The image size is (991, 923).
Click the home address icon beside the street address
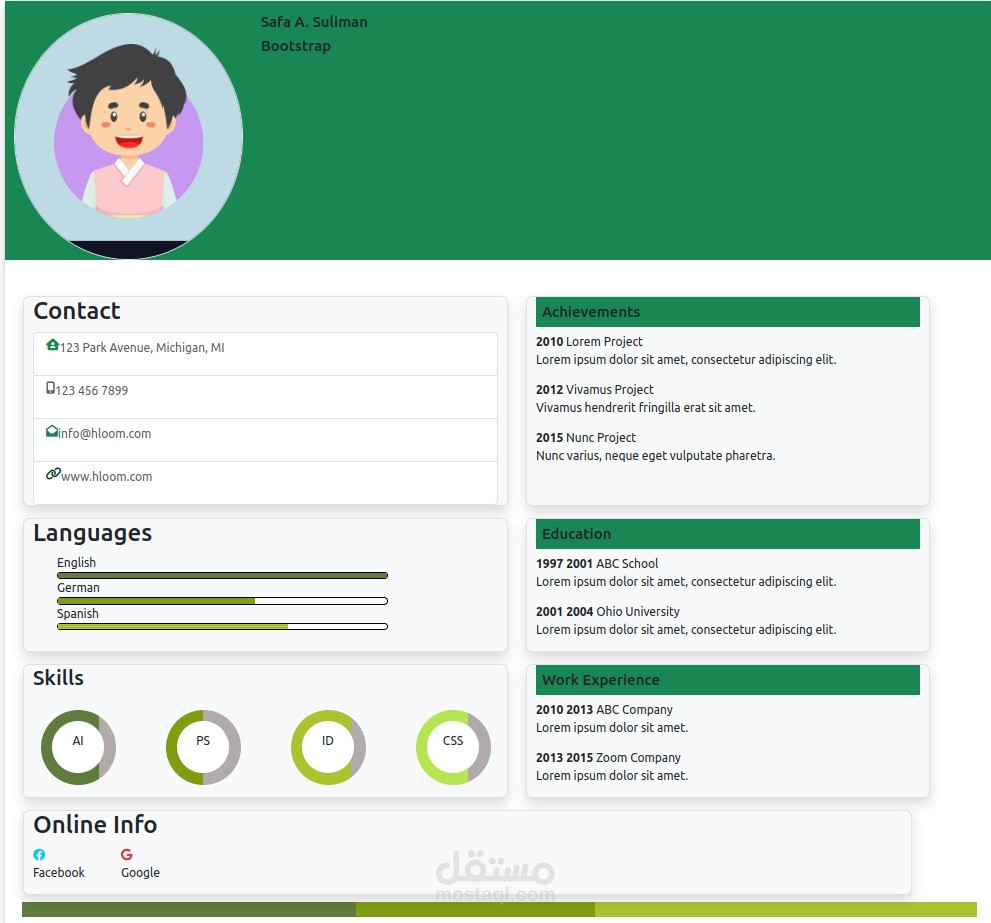(x=53, y=346)
